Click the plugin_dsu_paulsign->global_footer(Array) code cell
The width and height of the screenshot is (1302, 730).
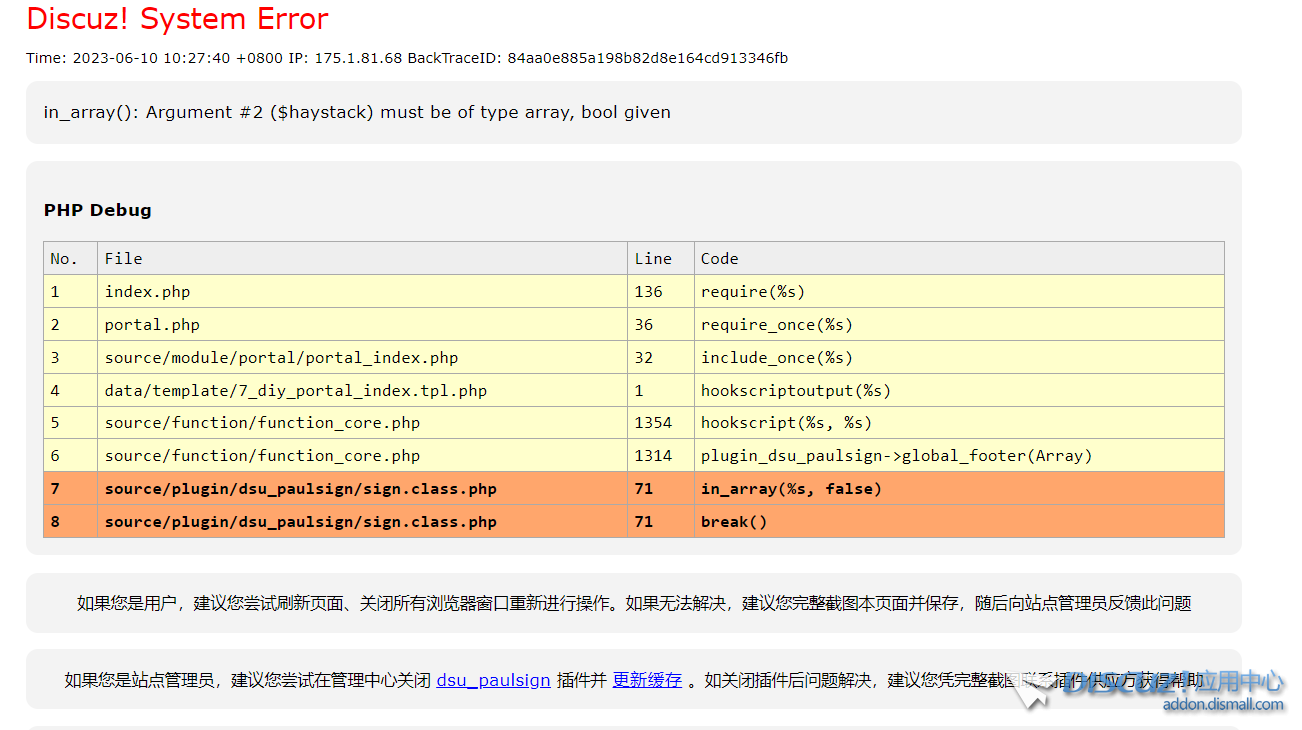(x=896, y=456)
